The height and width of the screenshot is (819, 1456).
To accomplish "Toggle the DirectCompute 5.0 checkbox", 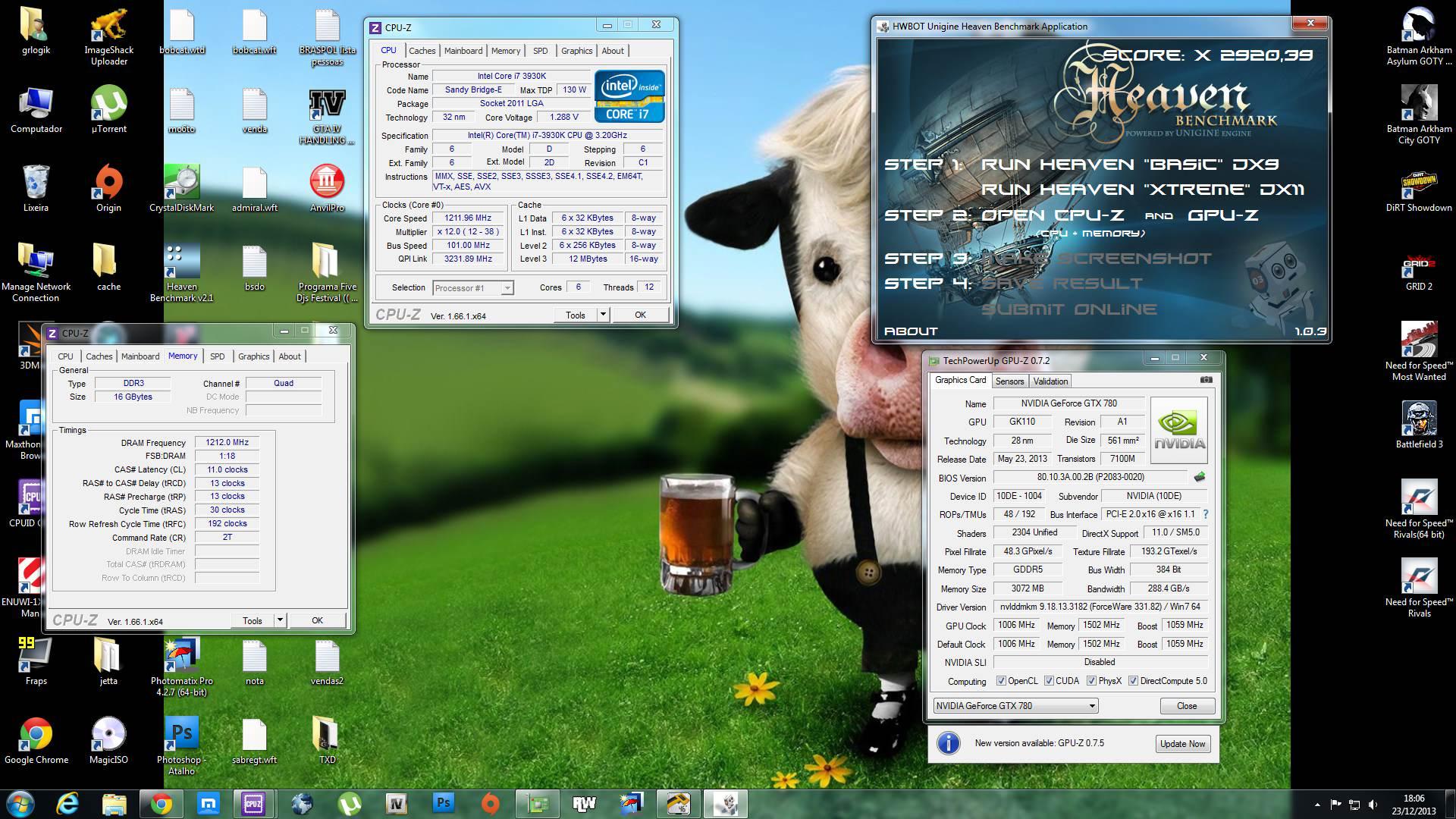I will click(1133, 681).
